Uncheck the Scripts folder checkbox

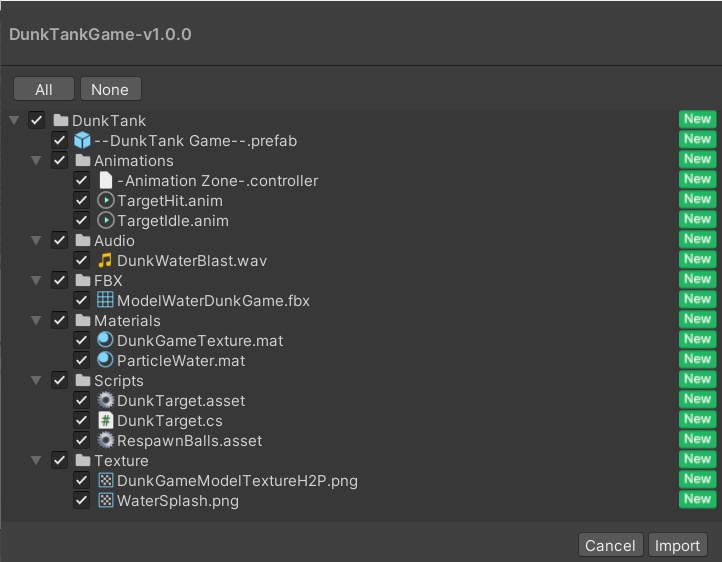(x=59, y=380)
